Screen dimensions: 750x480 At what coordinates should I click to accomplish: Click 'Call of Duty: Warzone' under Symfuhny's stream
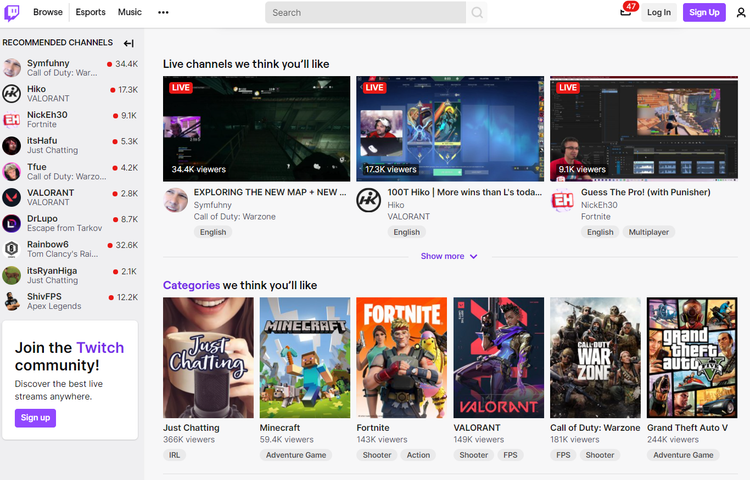click(x=234, y=217)
